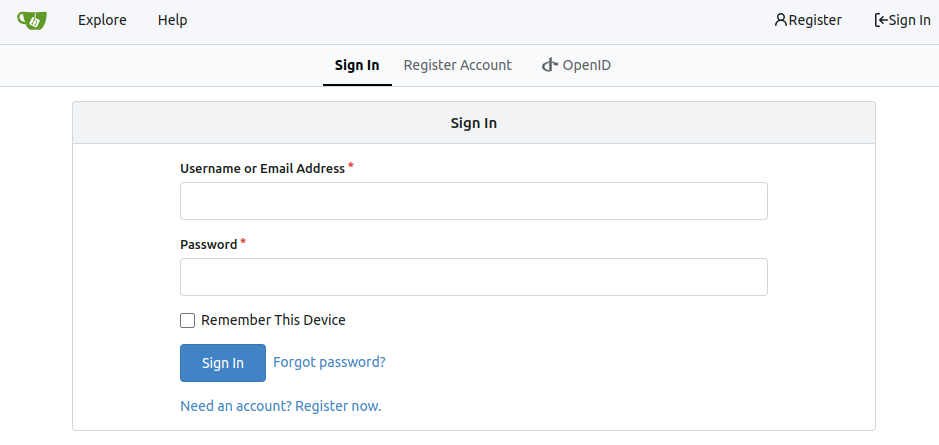Click the person icon beside Register
939x445 pixels.
coord(781,20)
